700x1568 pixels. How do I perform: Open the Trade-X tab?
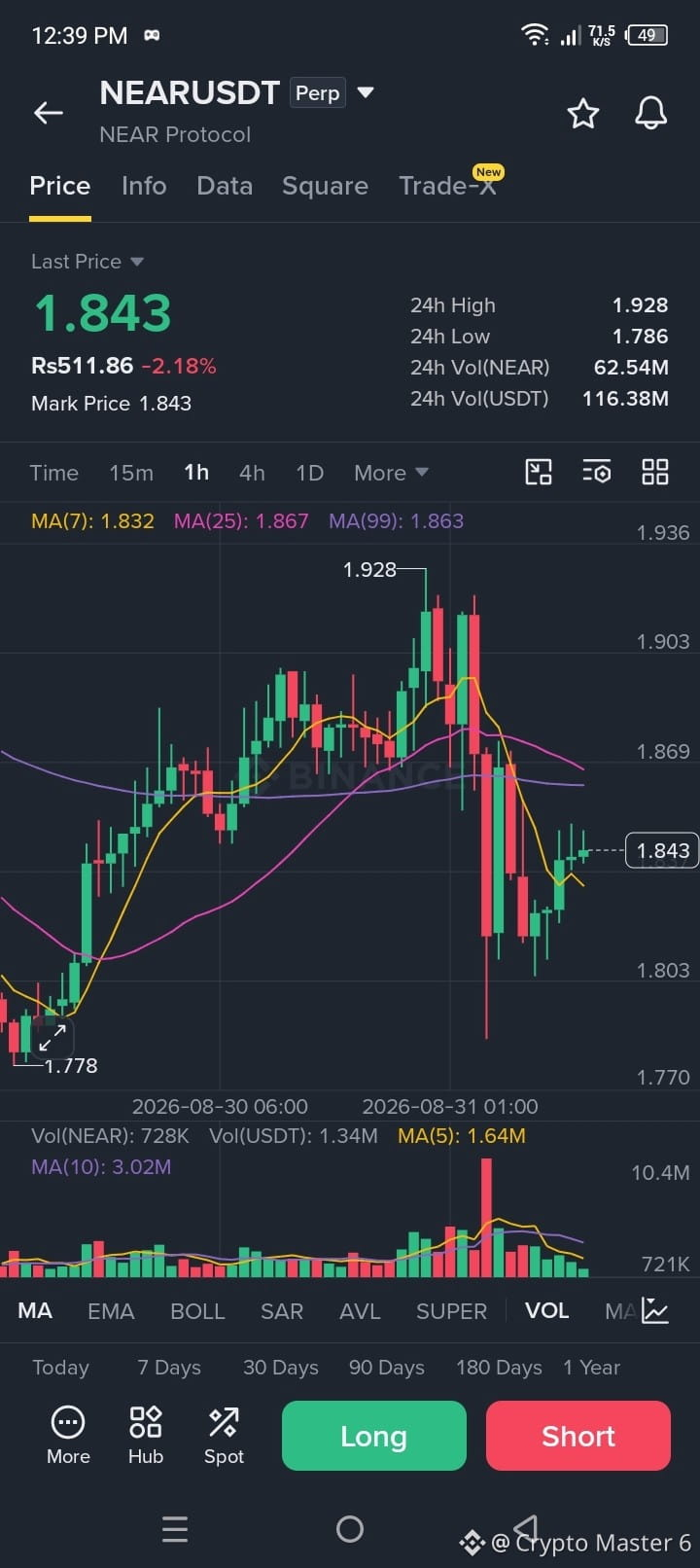[447, 186]
